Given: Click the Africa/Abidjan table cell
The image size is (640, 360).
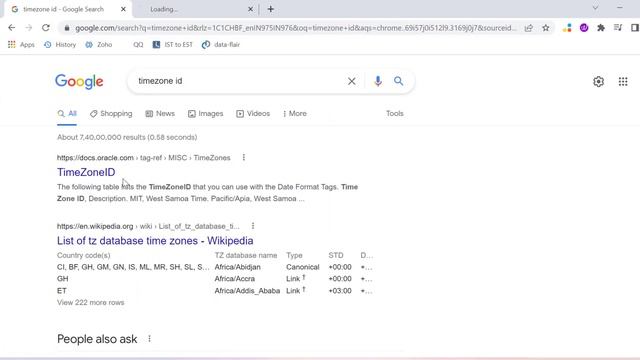Looking at the screenshot, I should (x=238, y=267).
